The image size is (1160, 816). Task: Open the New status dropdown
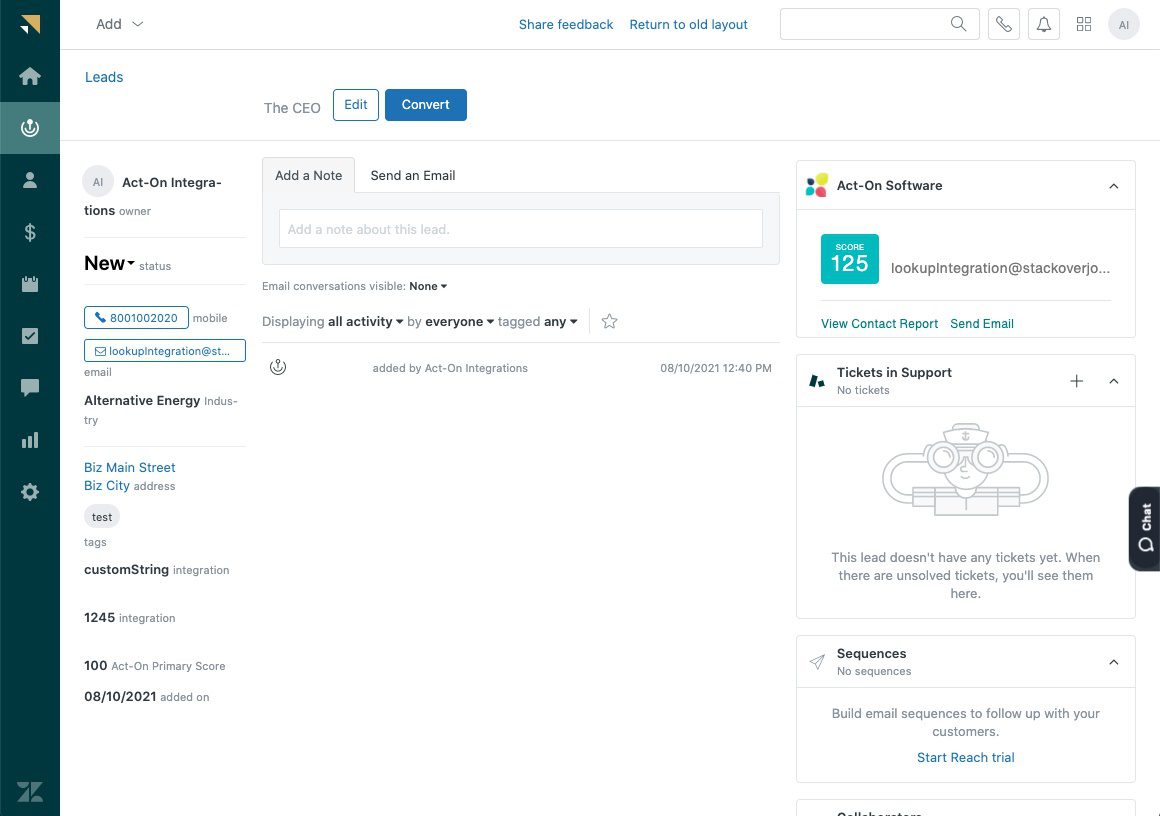tap(108, 263)
